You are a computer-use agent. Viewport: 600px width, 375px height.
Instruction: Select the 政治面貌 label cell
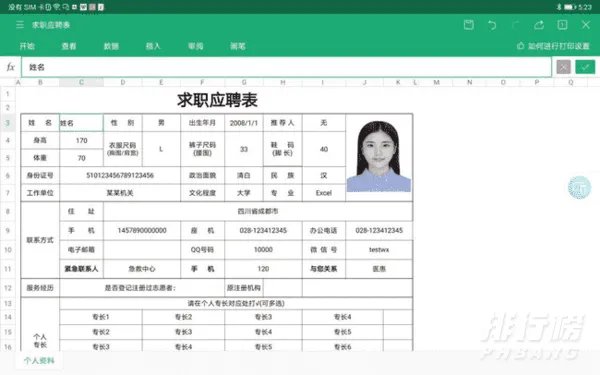[x=202, y=175]
